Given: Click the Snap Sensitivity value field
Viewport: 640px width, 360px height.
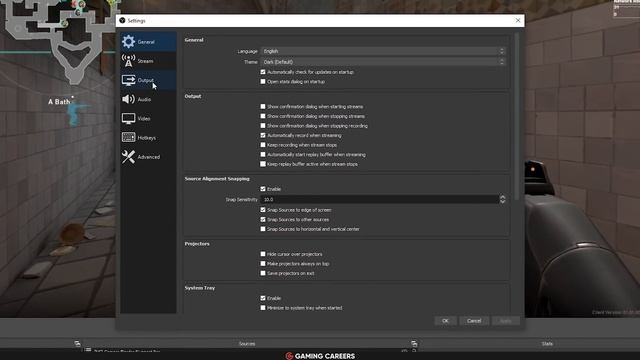Looking at the screenshot, I should [380, 199].
